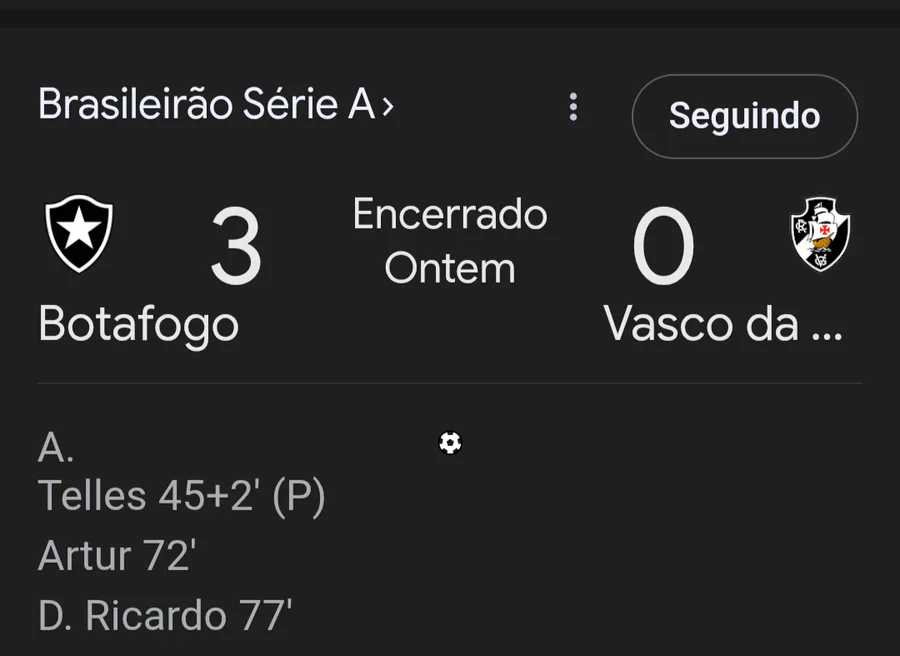Select the Vasco da team name

pos(701,325)
